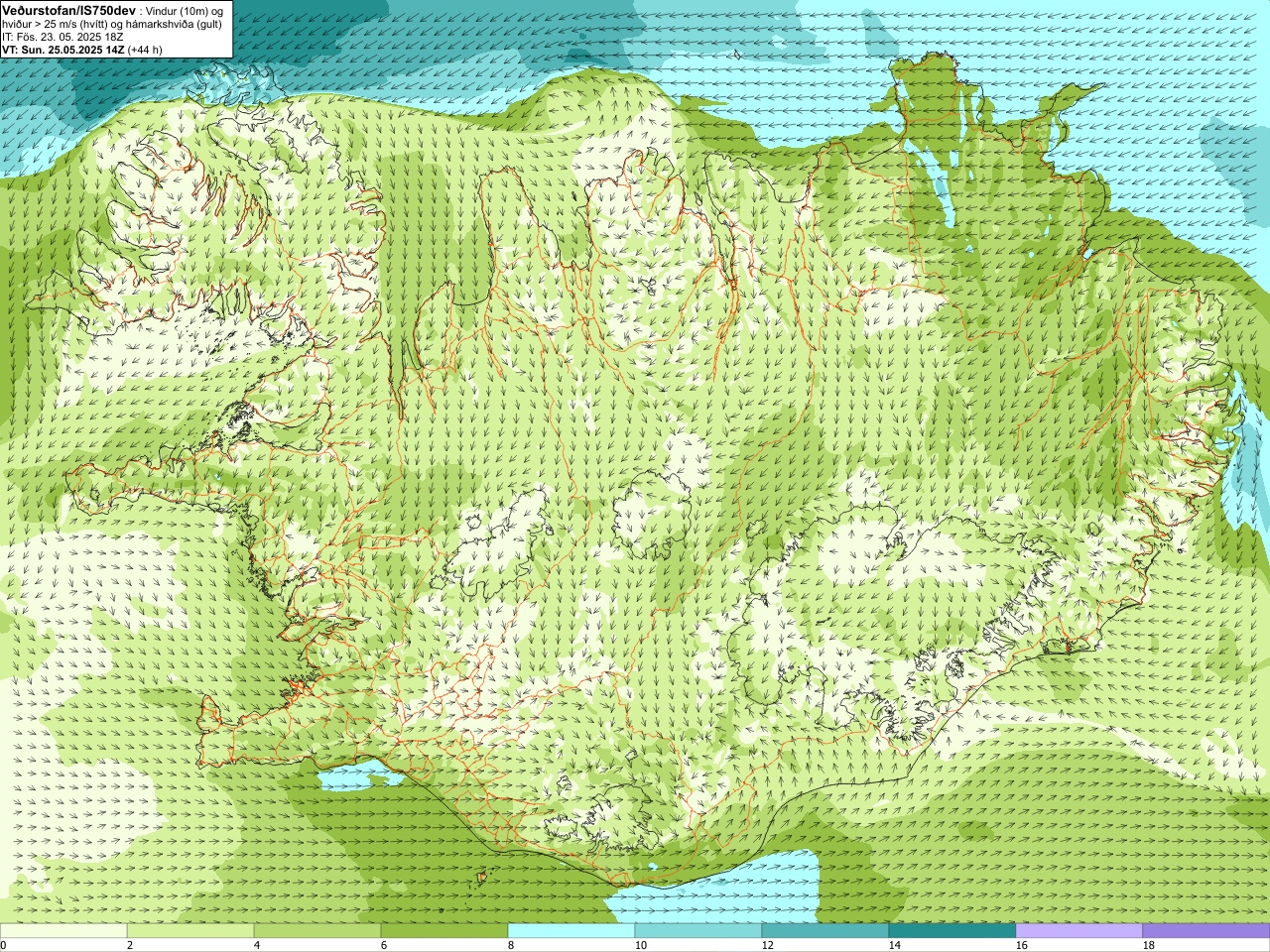Click the above-18 m/s purple legend swatch
The height and width of the screenshot is (952, 1270).
click(x=1206, y=931)
